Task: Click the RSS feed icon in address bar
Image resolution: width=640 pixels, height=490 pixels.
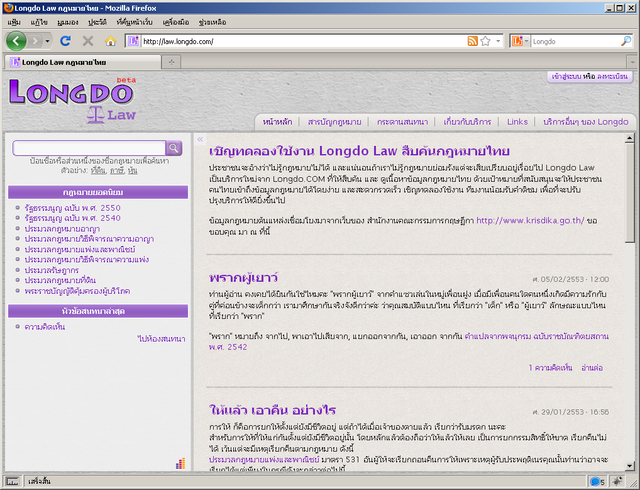Action: pos(473,41)
